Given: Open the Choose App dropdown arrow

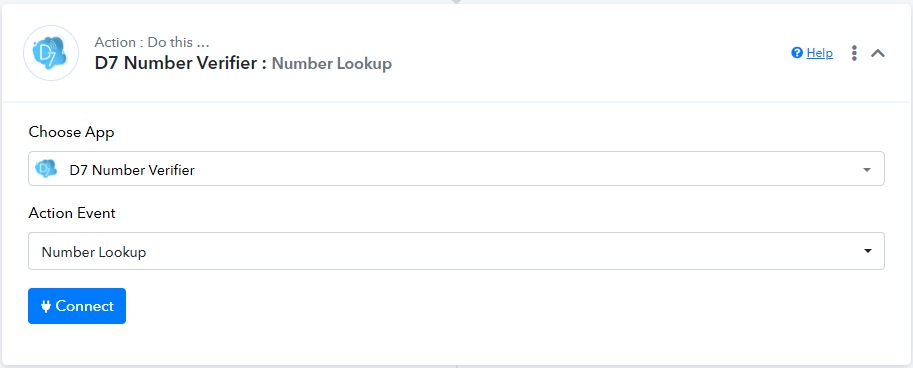Looking at the screenshot, I should pos(867,170).
